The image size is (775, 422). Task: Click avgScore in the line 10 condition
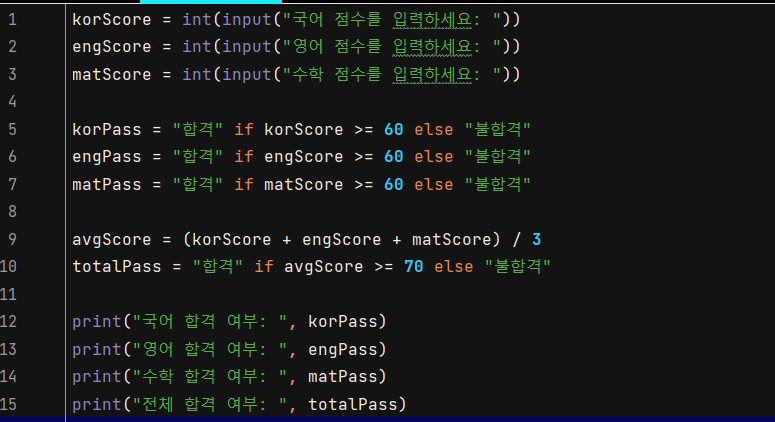tap(324, 267)
